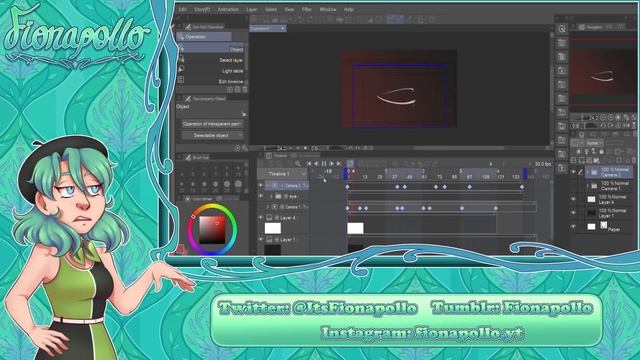Click the bottom upload-arrow icon in the material dock
Screen dimensions: 640x360
click(x=562, y=168)
